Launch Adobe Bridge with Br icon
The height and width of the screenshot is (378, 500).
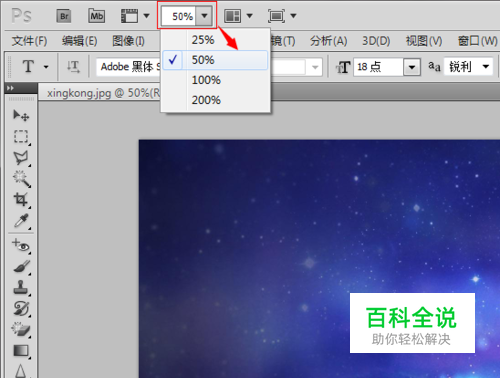pyautogui.click(x=64, y=16)
